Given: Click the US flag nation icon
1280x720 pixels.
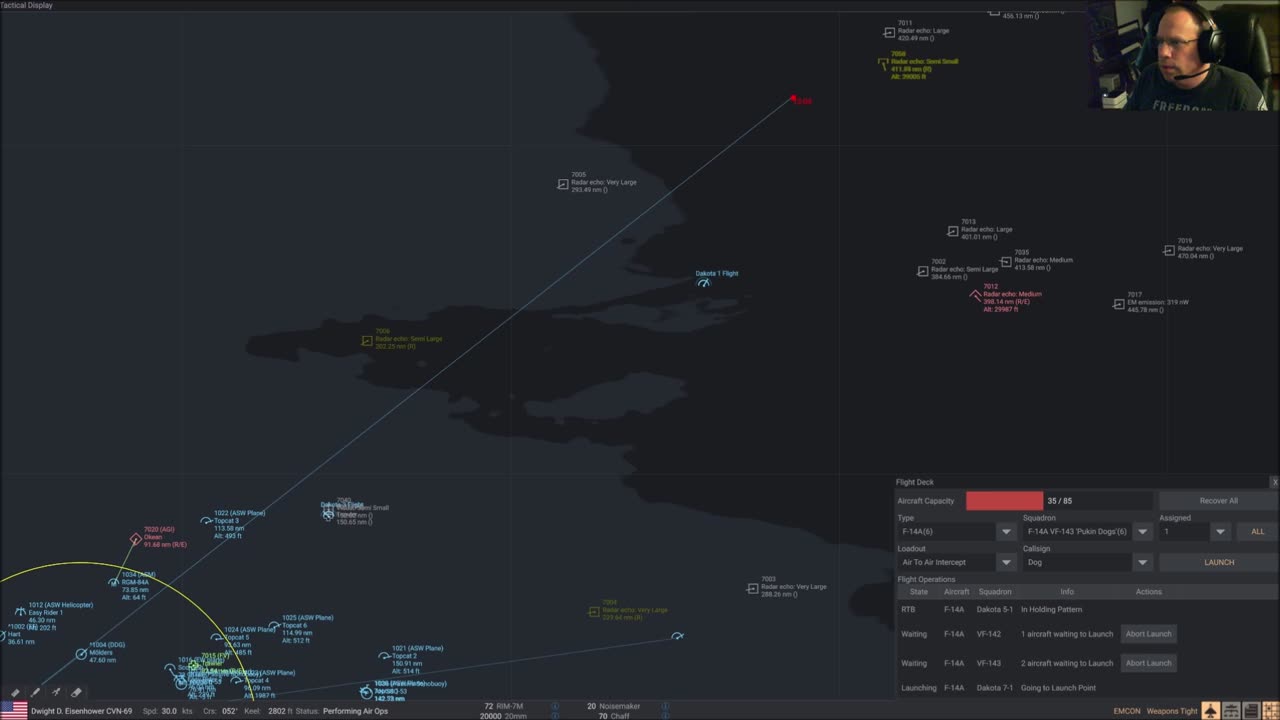Looking at the screenshot, I should [x=13, y=711].
